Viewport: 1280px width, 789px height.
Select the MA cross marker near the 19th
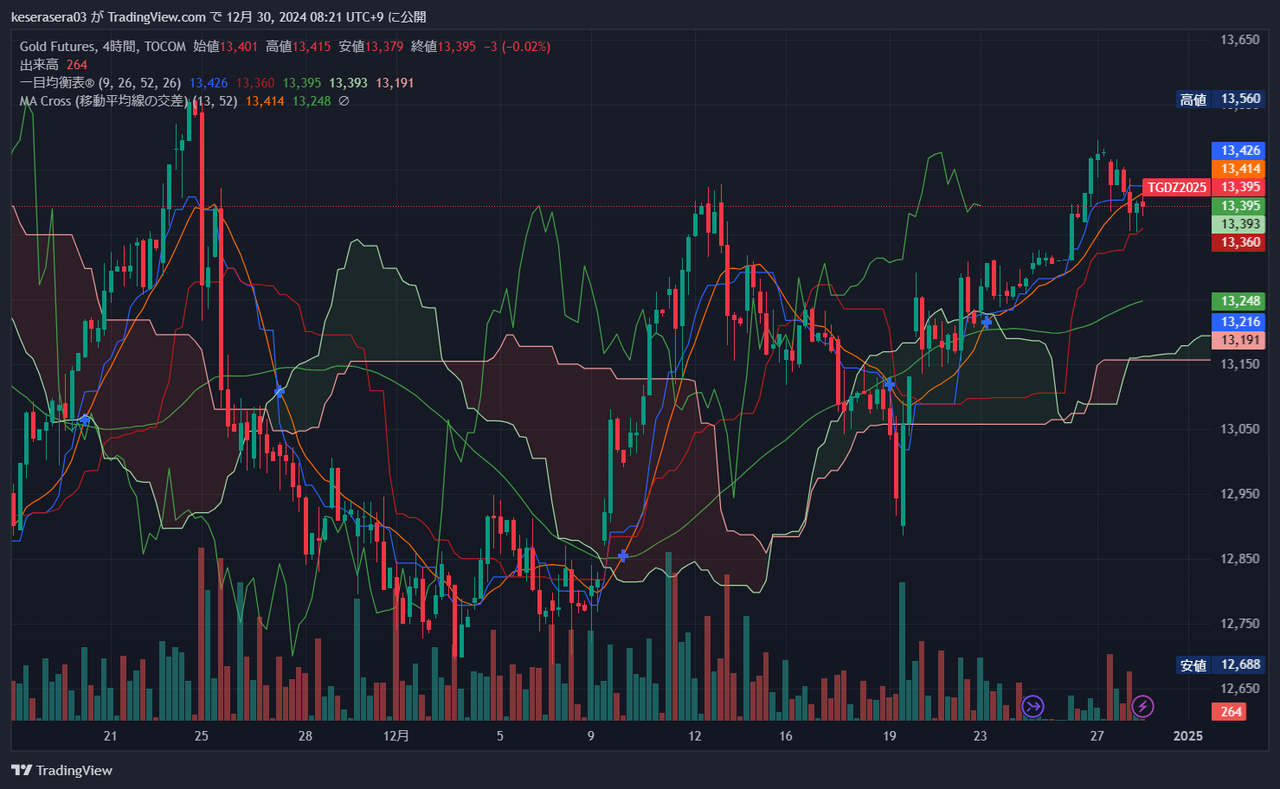click(x=888, y=384)
